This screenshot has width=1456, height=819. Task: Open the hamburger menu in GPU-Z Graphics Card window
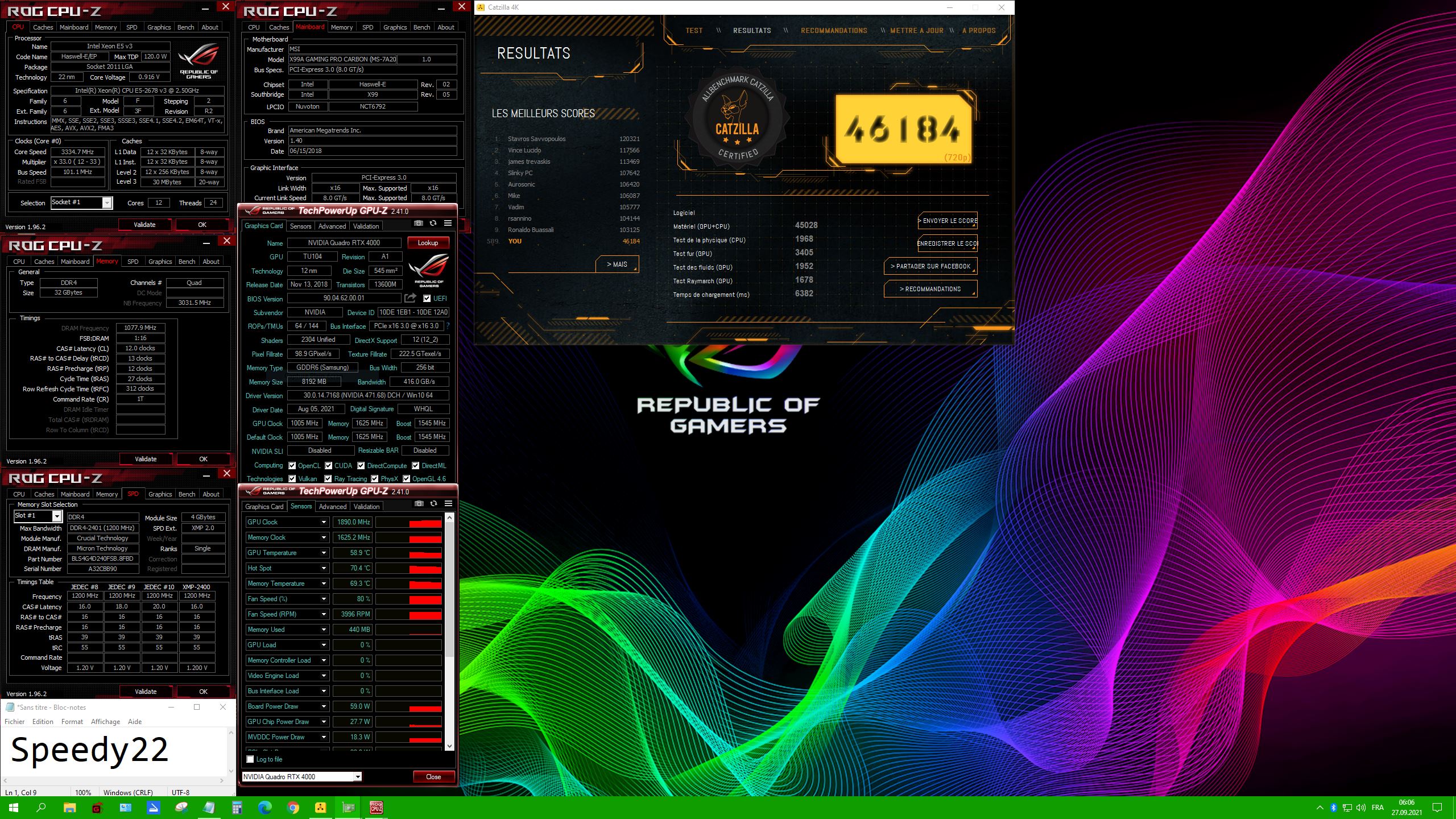pyautogui.click(x=448, y=224)
